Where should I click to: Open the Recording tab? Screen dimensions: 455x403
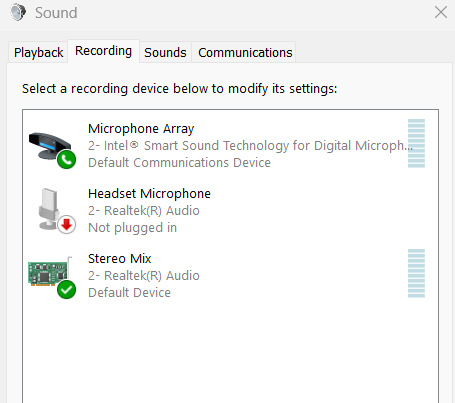click(103, 51)
